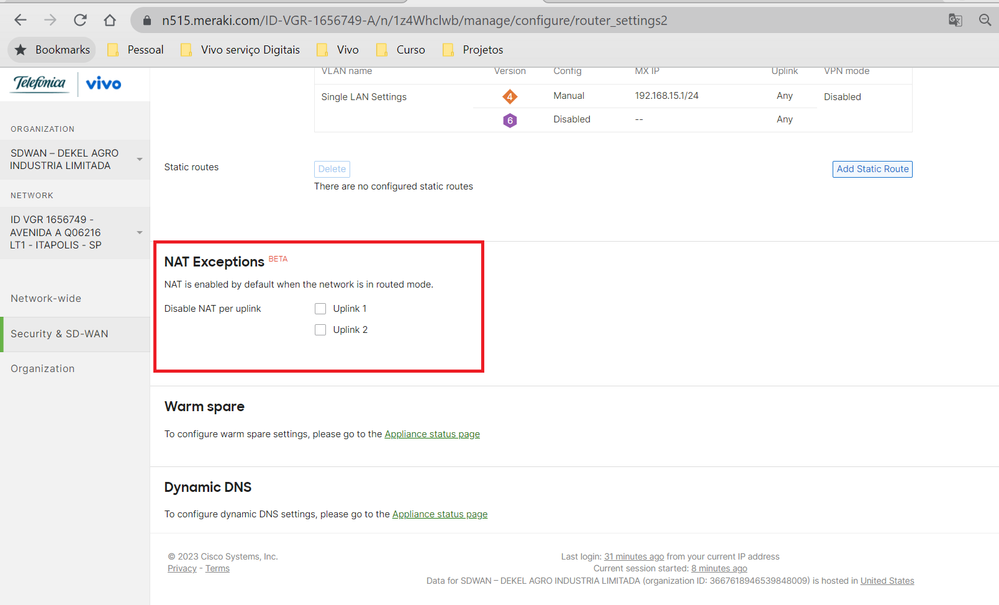The width and height of the screenshot is (999, 605).
Task: Open the Security & SD-WAN menu
Action: pos(59,334)
